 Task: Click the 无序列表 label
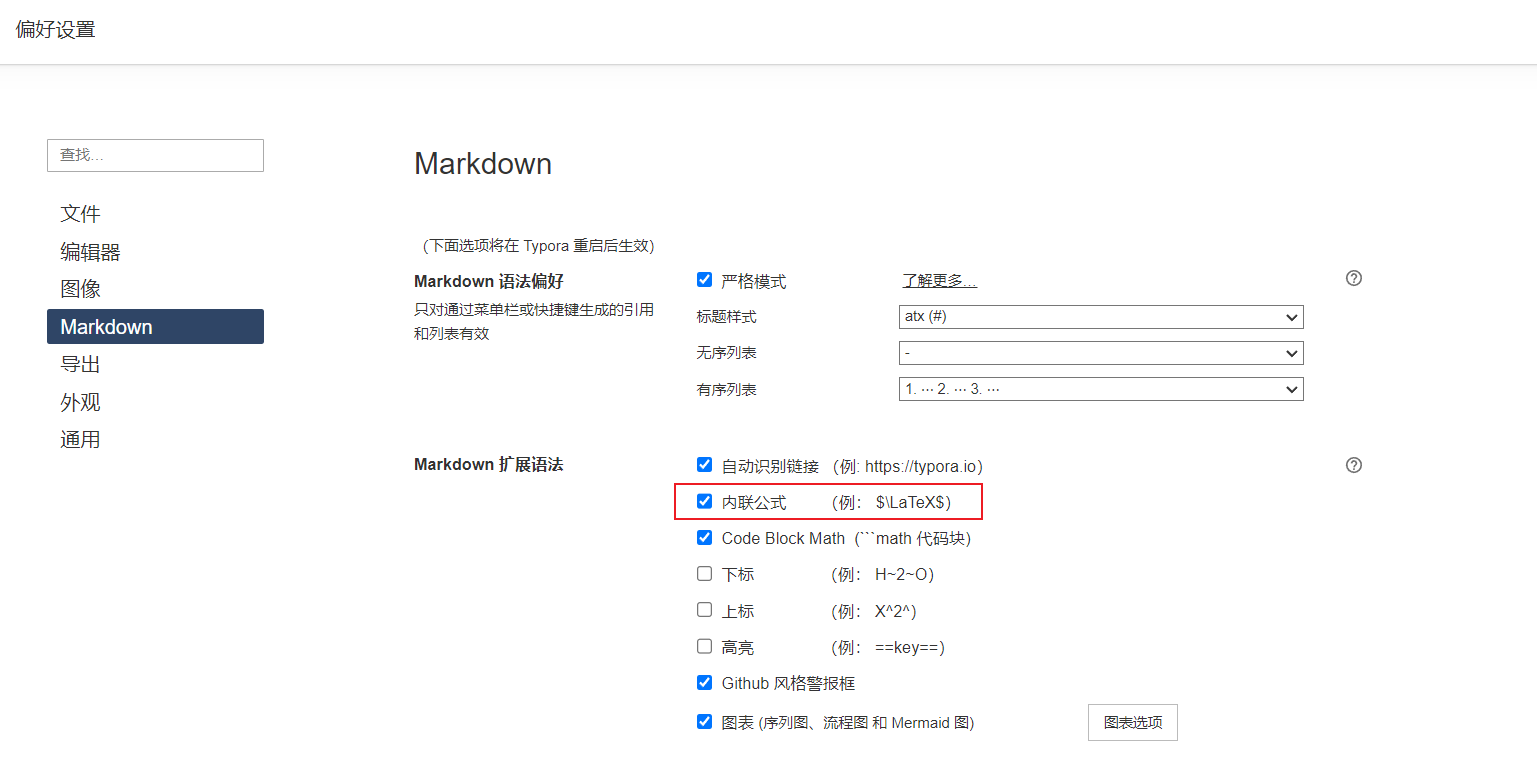click(x=727, y=353)
